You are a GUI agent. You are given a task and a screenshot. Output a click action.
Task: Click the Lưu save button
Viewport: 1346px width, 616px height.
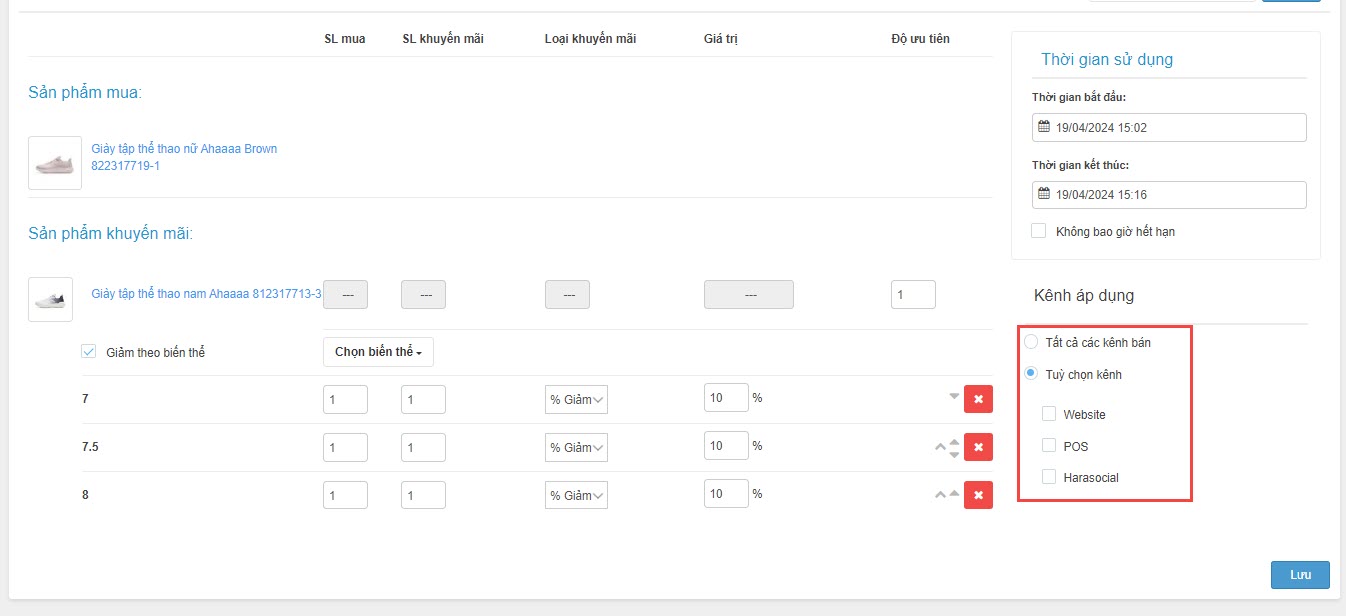(1299, 575)
